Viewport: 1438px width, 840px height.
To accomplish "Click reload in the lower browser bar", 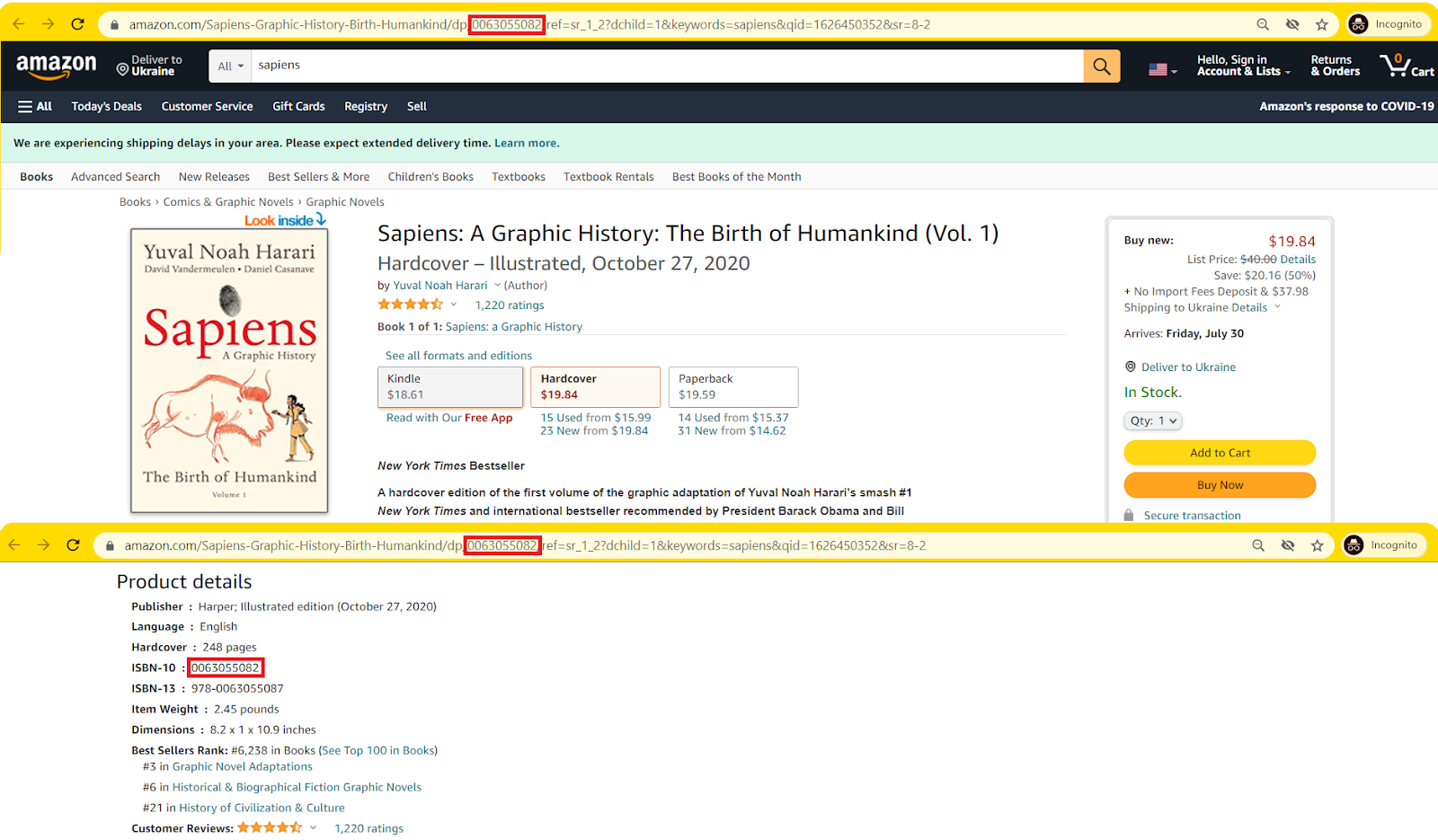I will click(x=74, y=545).
